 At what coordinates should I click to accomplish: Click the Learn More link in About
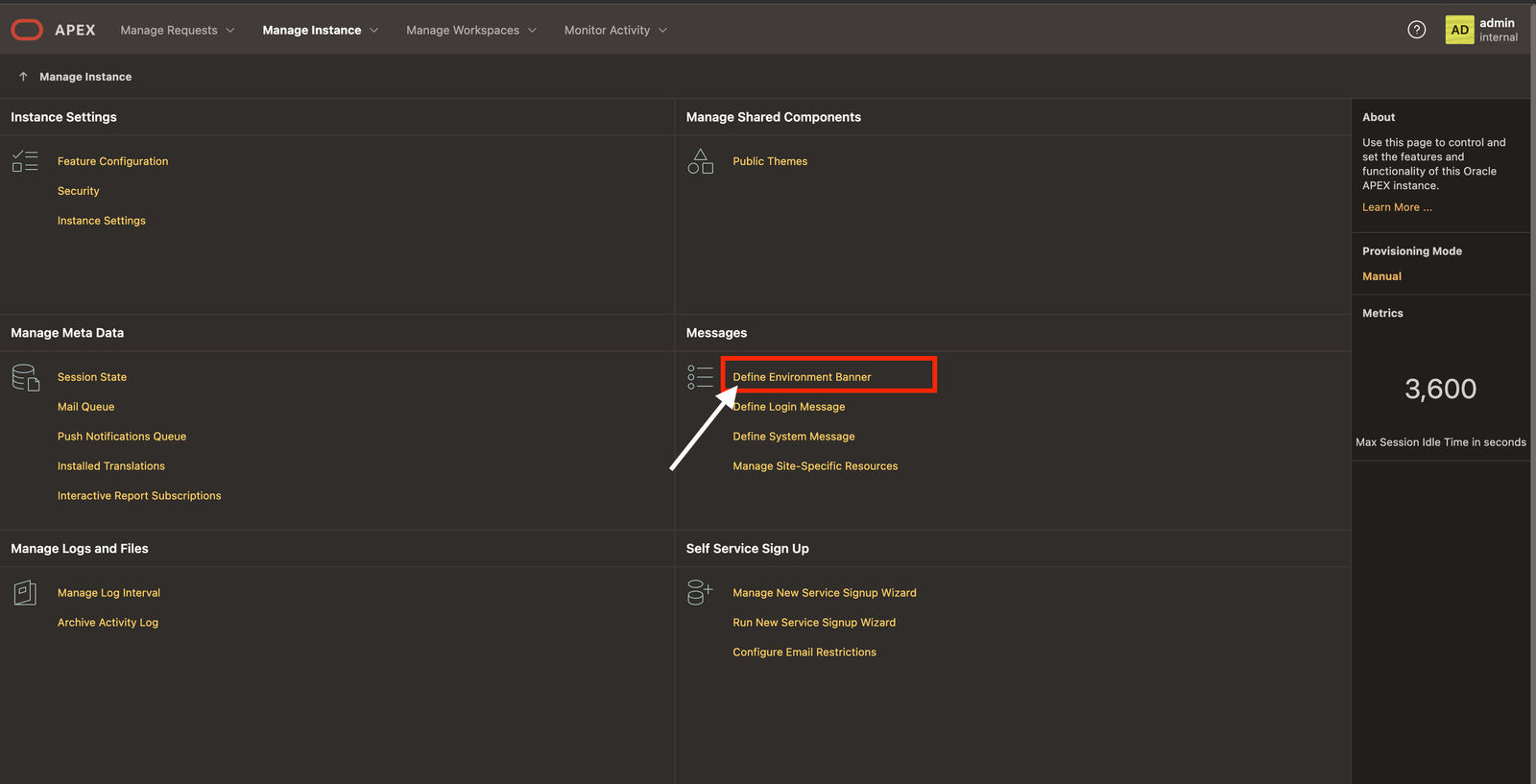click(x=1396, y=207)
